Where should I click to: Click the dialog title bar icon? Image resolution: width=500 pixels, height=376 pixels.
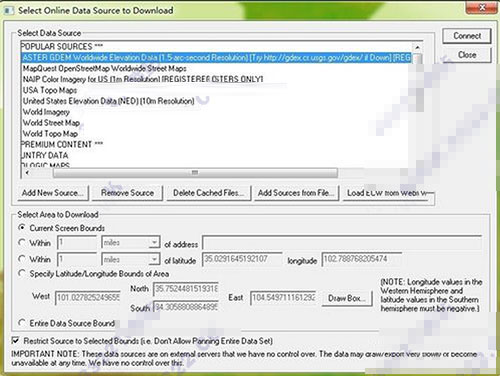tap(9, 11)
